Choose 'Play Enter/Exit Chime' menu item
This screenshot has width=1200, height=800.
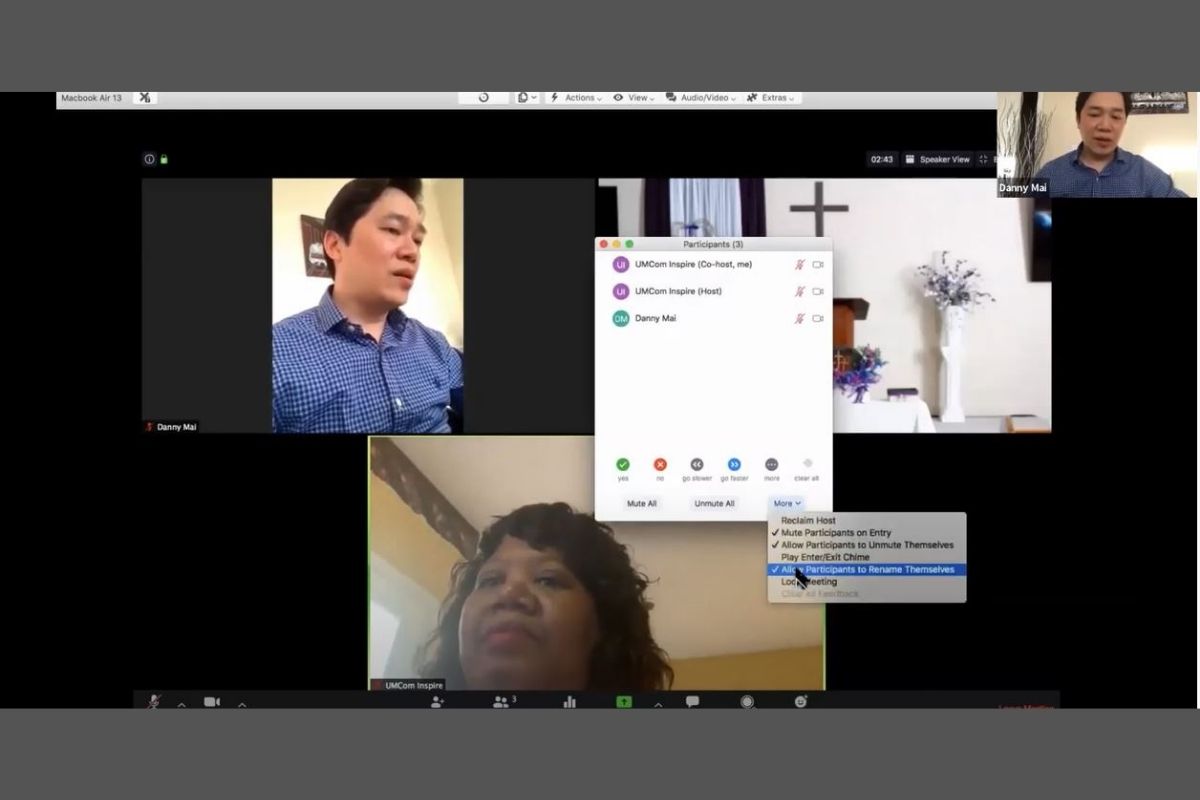825,557
